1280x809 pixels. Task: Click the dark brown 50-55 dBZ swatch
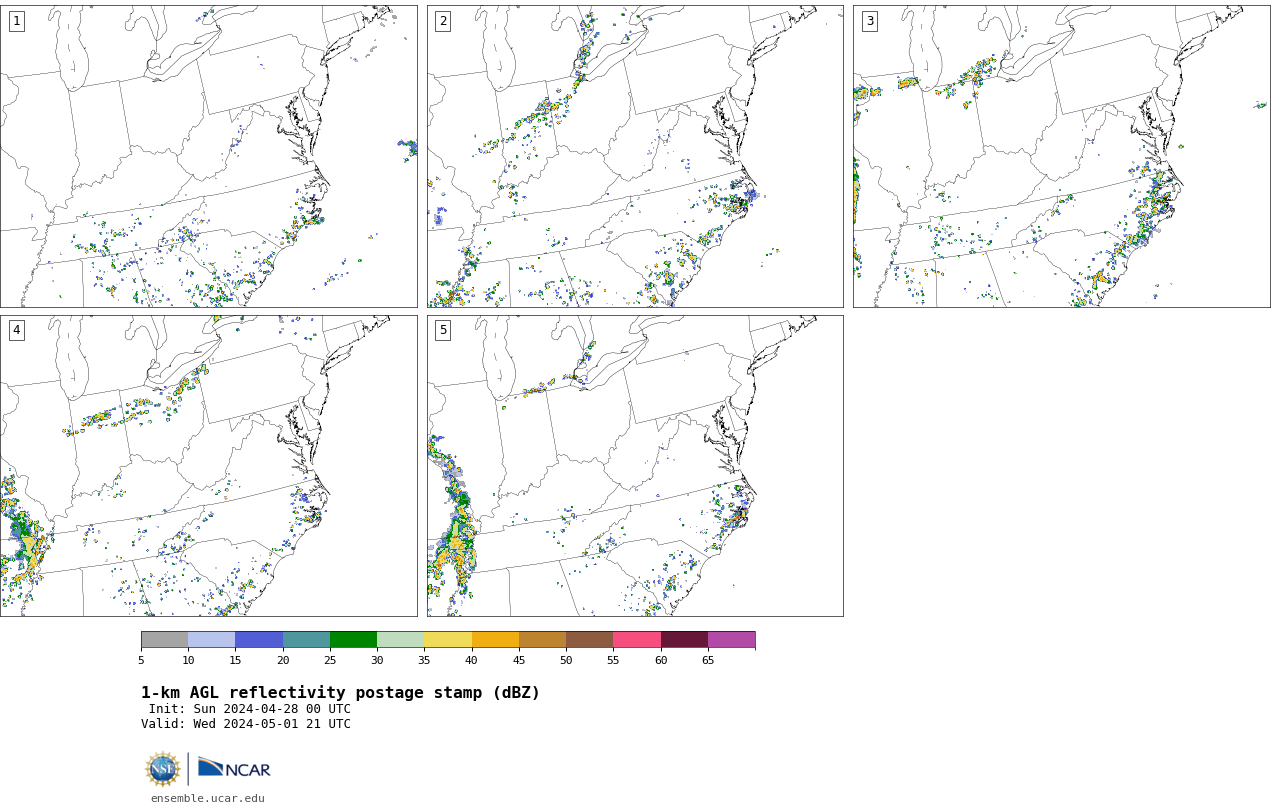pyautogui.click(x=590, y=640)
